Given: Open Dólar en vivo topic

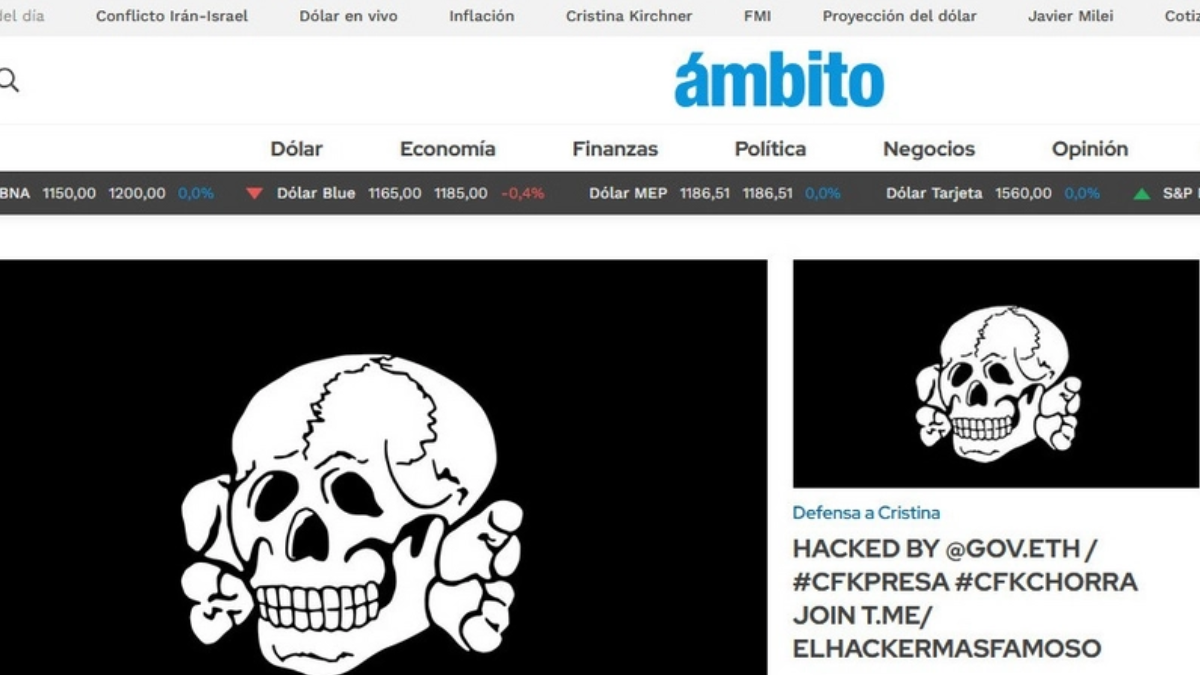Looking at the screenshot, I should coord(348,16).
